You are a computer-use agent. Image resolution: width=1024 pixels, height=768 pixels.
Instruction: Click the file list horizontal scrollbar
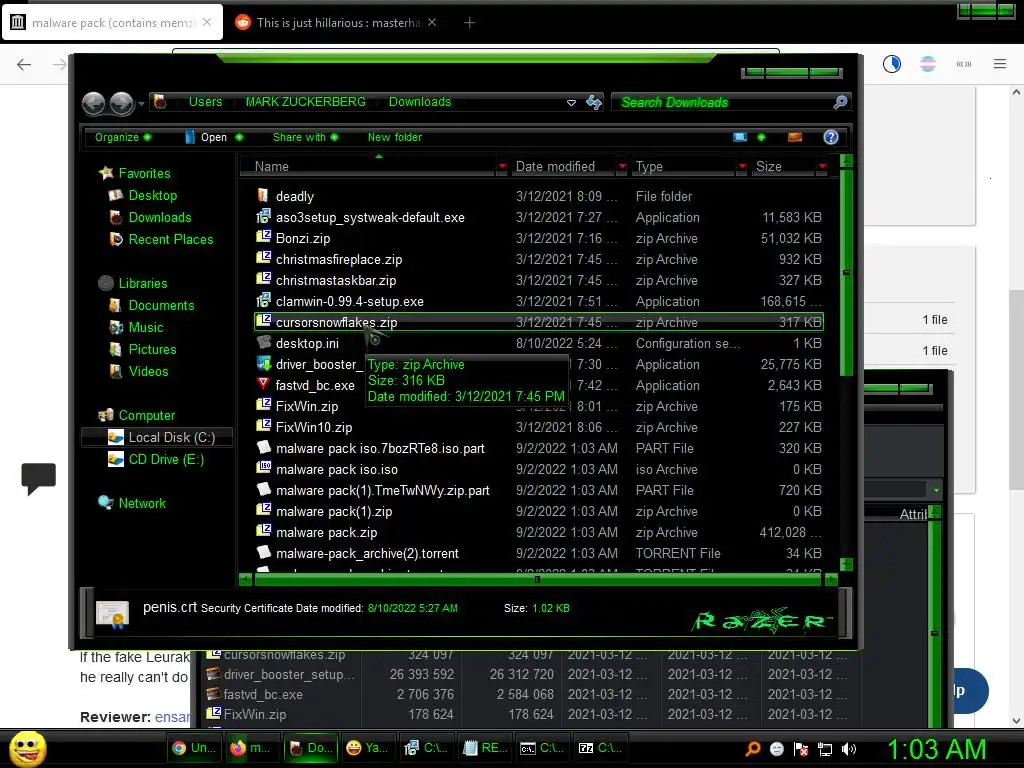point(537,579)
